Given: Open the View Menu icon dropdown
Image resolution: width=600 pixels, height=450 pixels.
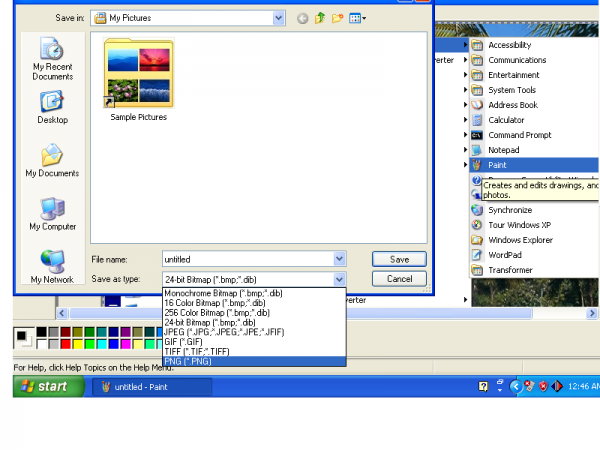Looking at the screenshot, I should pyautogui.click(x=357, y=18).
